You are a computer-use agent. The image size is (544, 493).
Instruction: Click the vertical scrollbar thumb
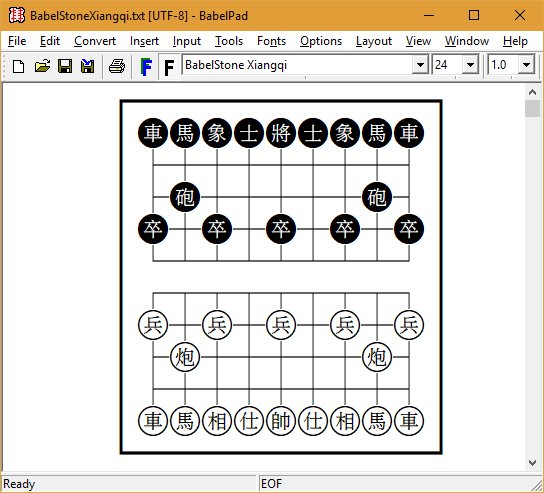point(533,109)
